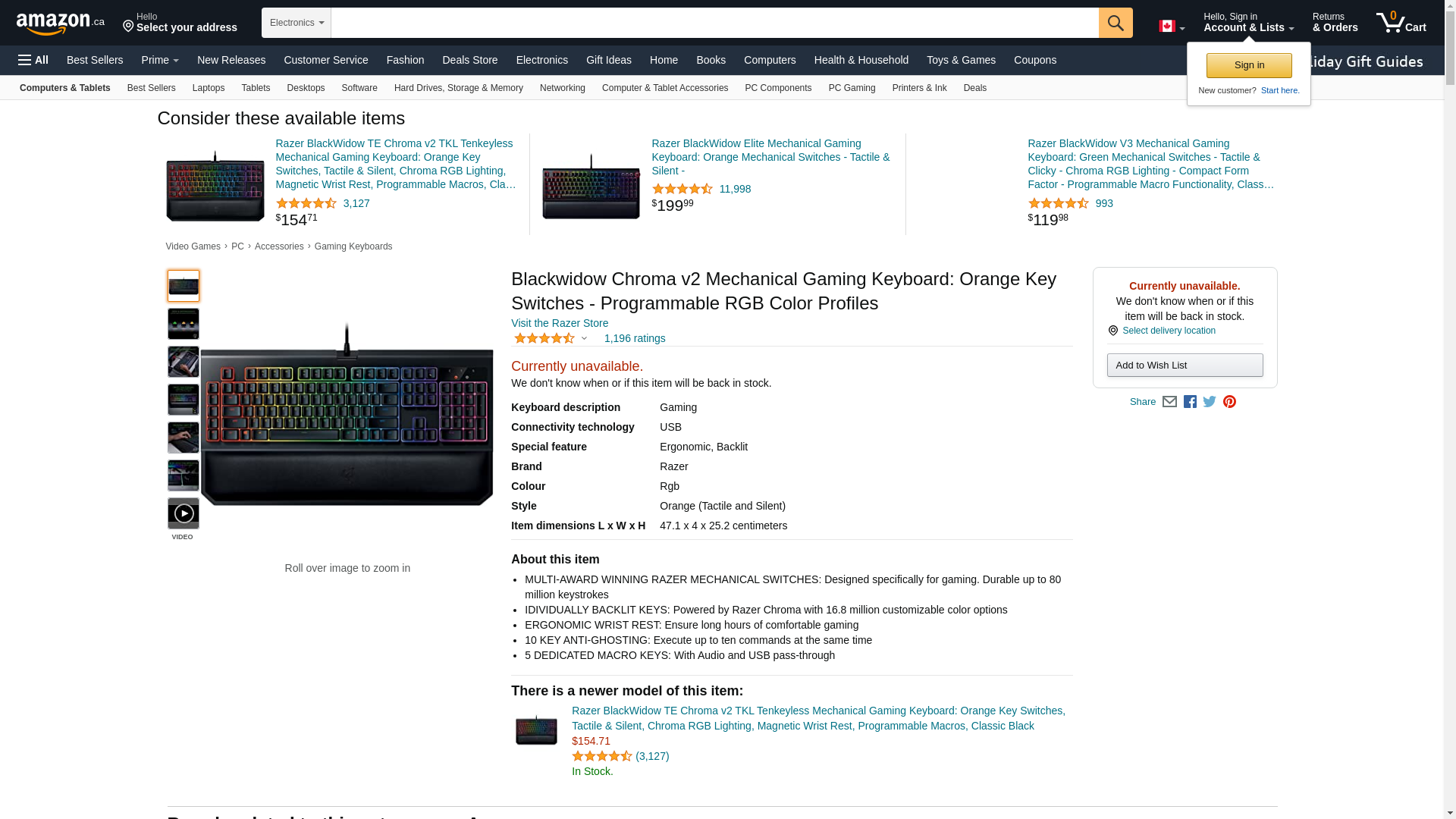Open PC Gaming subcategory
Viewport: 1456px width, 819px height.
coord(852,88)
